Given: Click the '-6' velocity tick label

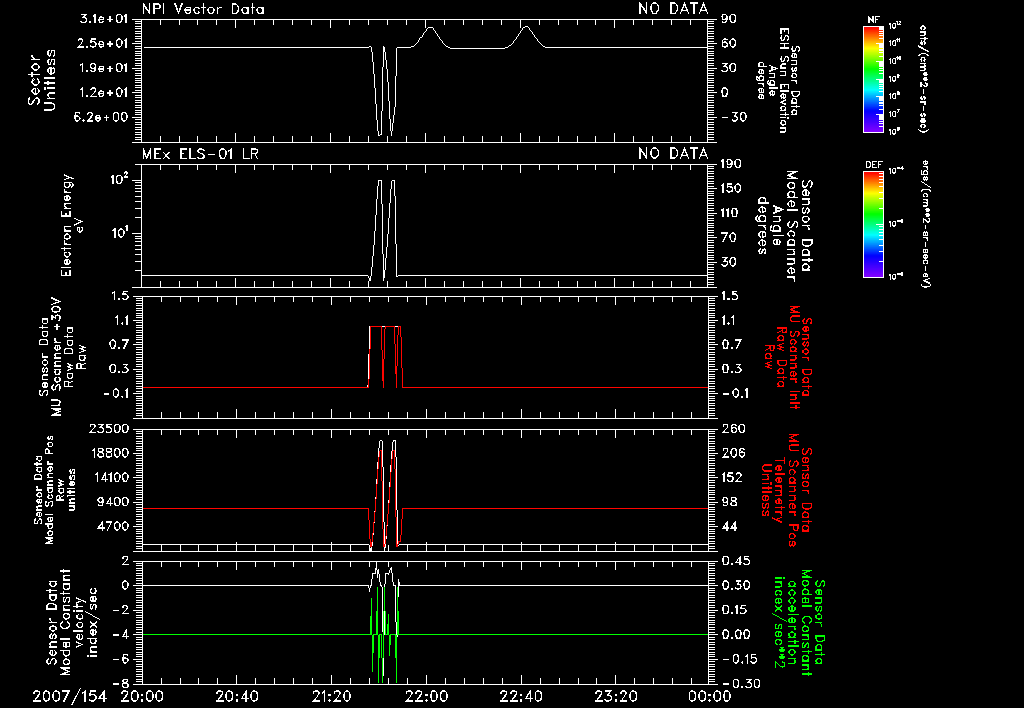Looking at the screenshot, I should 120,660.
